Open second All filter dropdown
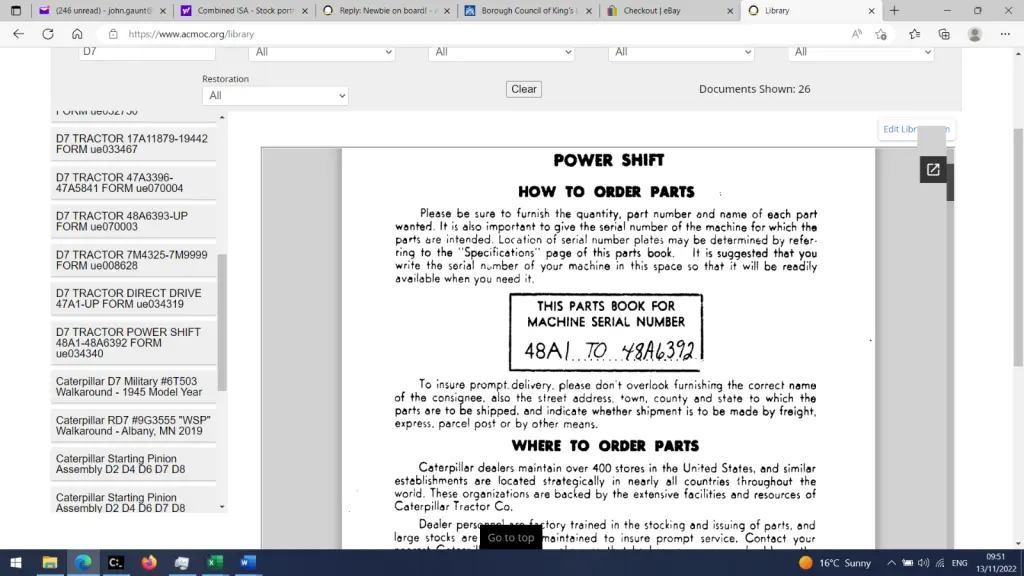The height and width of the screenshot is (576, 1024). point(501,52)
